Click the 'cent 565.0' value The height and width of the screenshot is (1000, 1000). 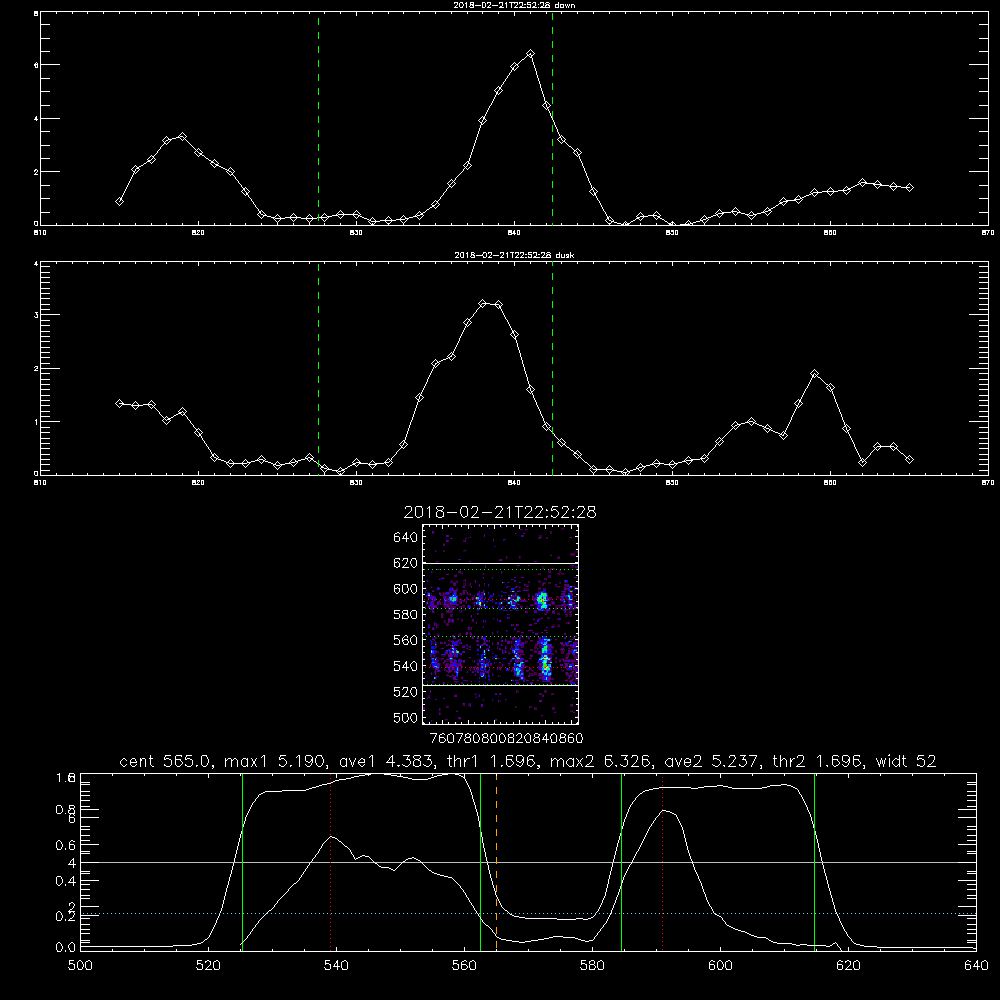[x=167, y=761]
